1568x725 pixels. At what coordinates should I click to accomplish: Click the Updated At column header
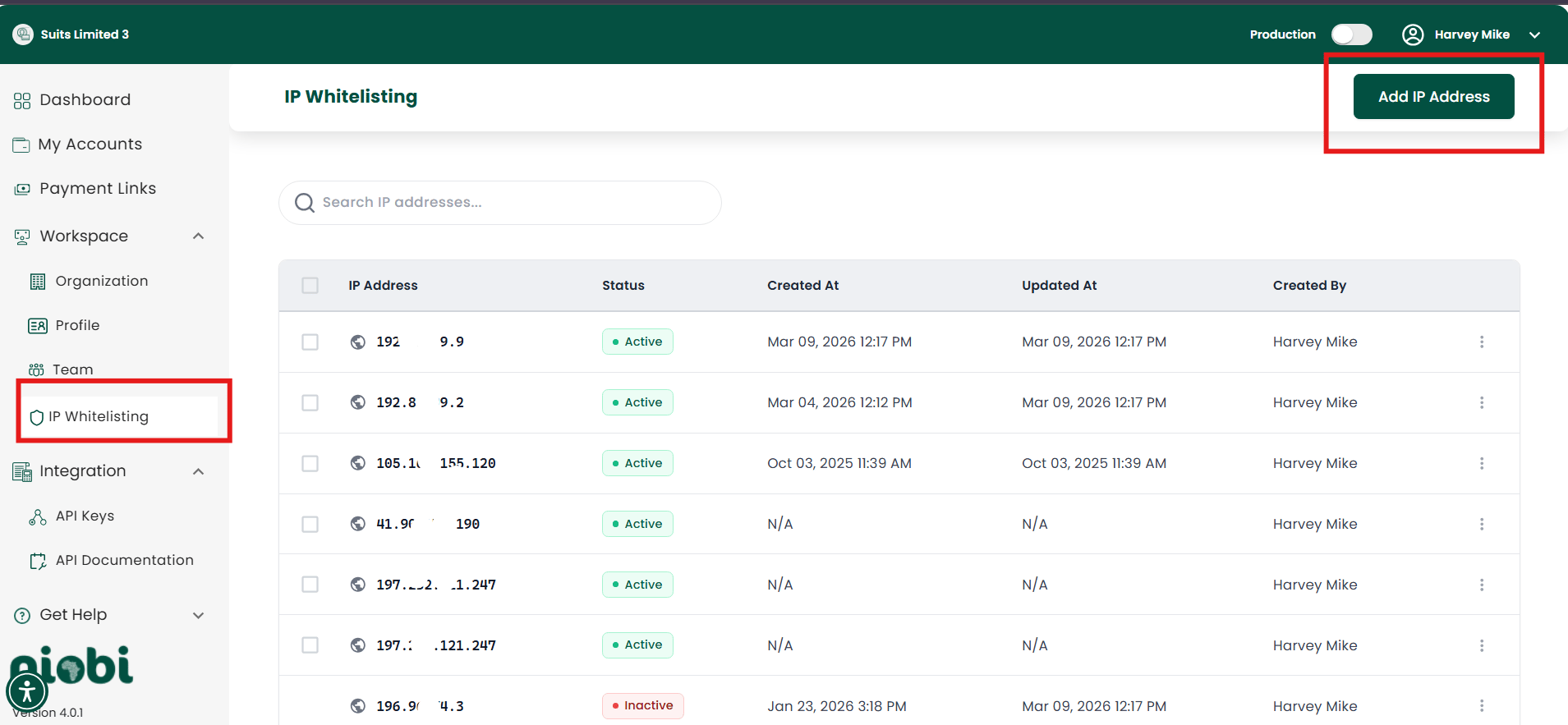tap(1060, 286)
